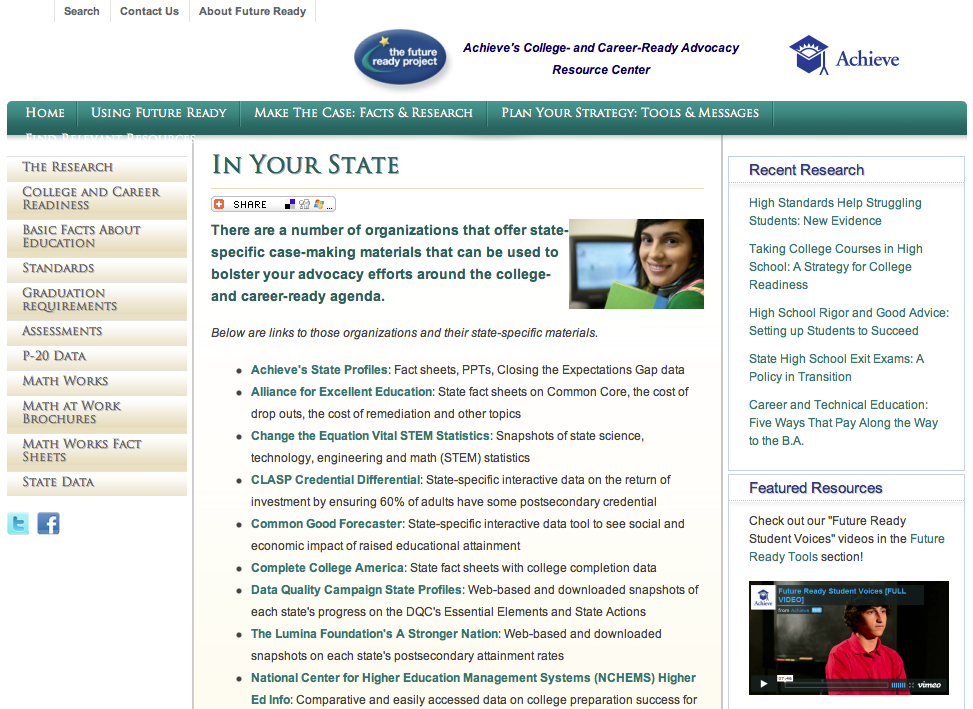Screen dimensions: 973x709
Task: Open the Contact Us tab
Action: click(150, 11)
